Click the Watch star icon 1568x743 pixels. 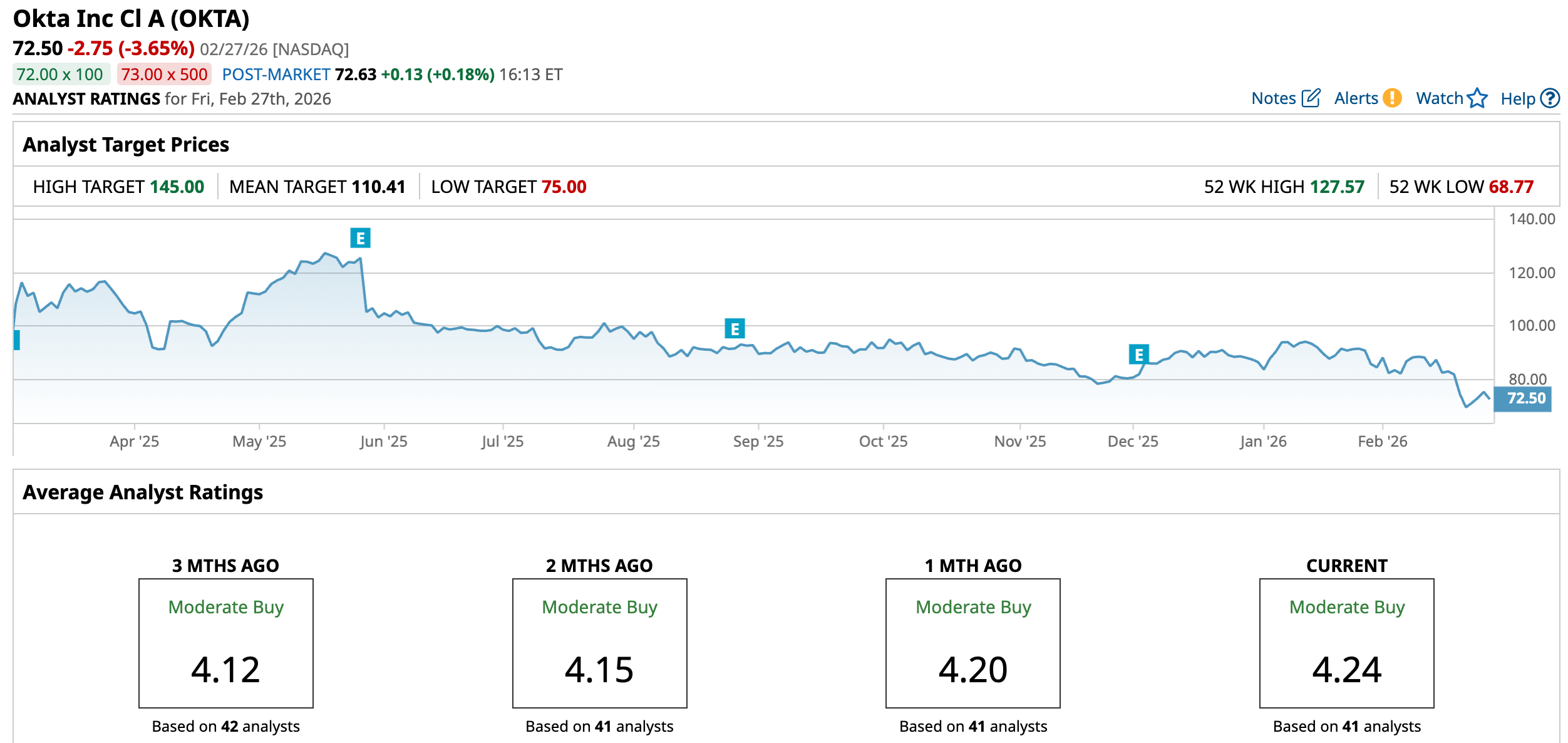(1477, 98)
